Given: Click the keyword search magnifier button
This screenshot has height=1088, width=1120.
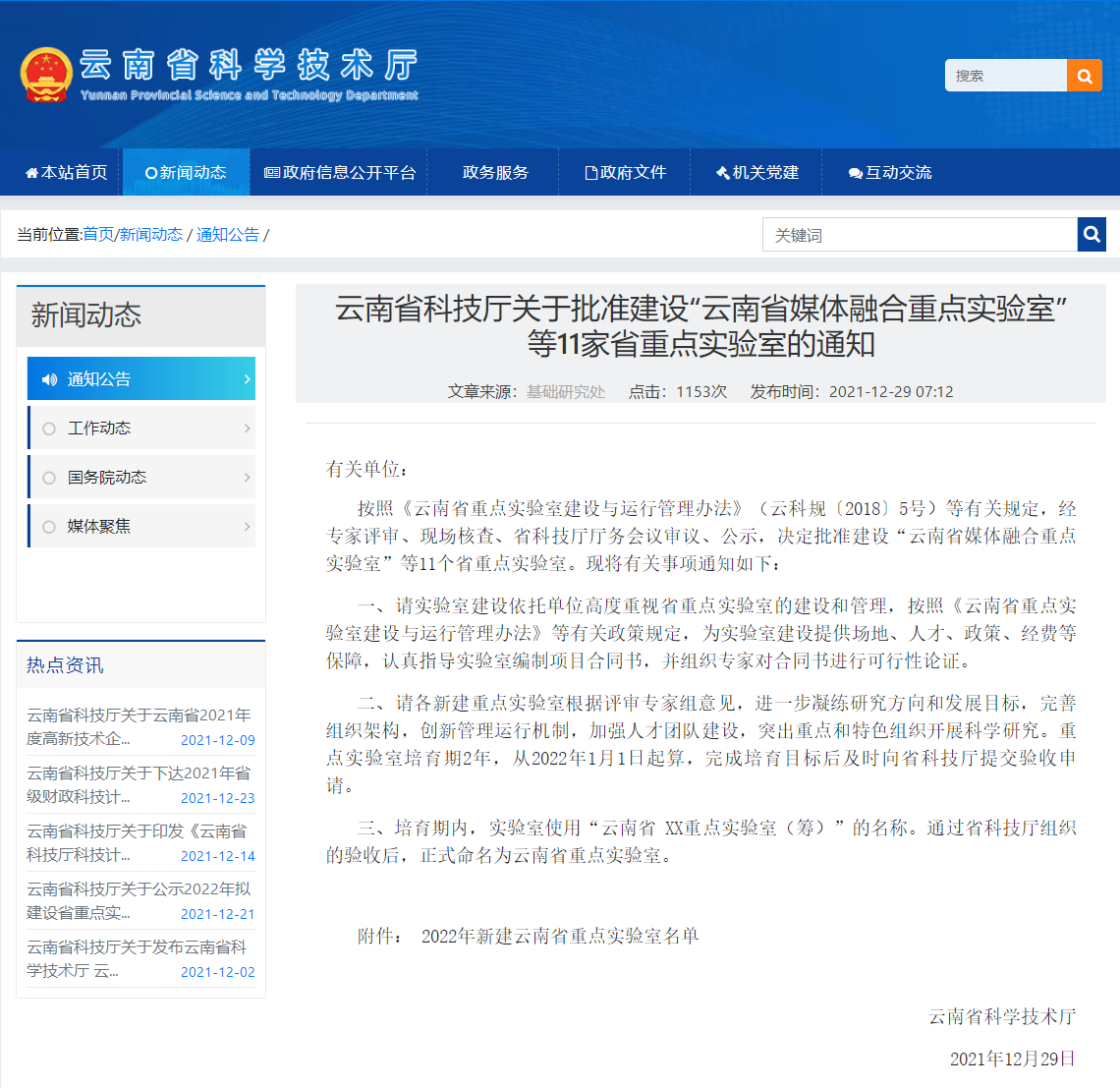Looking at the screenshot, I should click(x=1092, y=234).
